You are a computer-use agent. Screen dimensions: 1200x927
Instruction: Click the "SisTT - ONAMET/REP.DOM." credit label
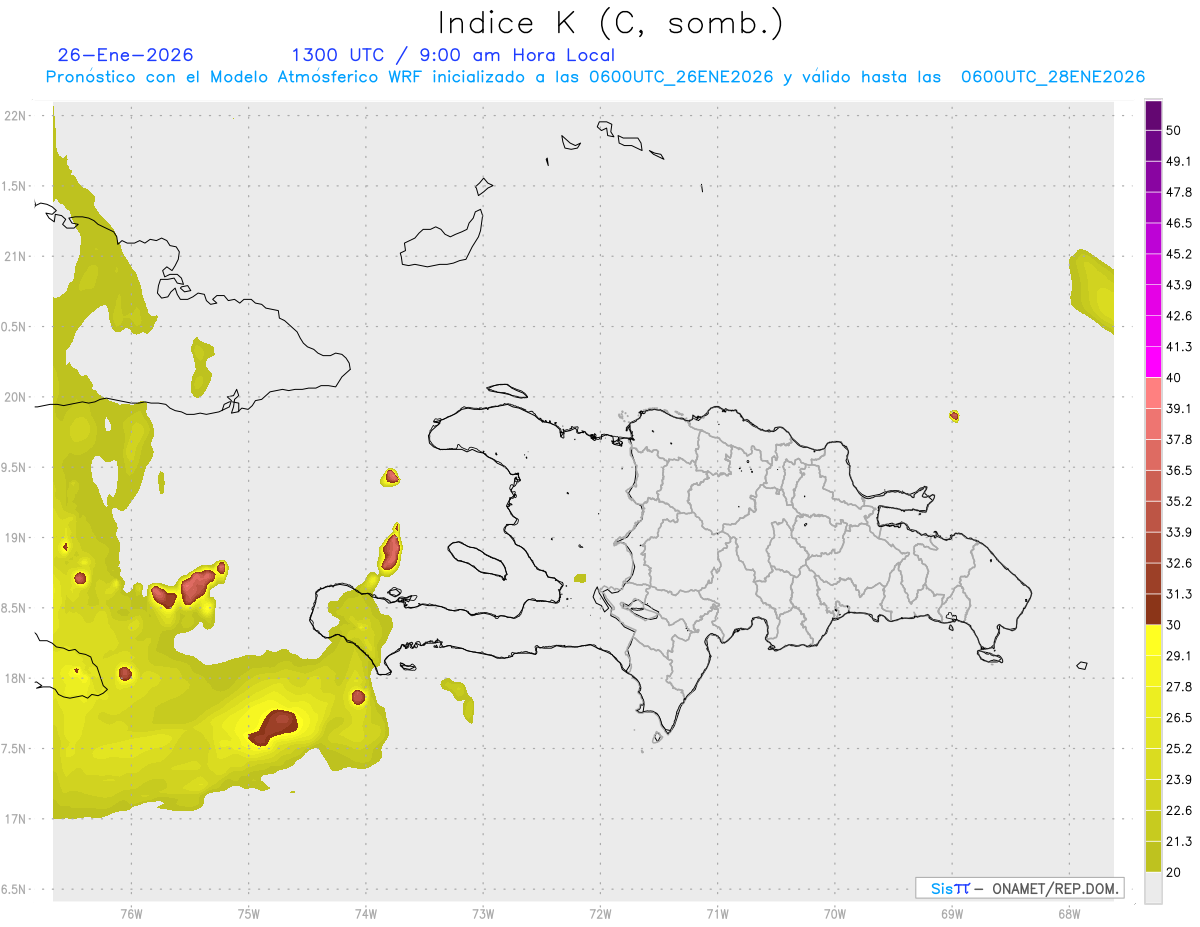tap(1020, 888)
